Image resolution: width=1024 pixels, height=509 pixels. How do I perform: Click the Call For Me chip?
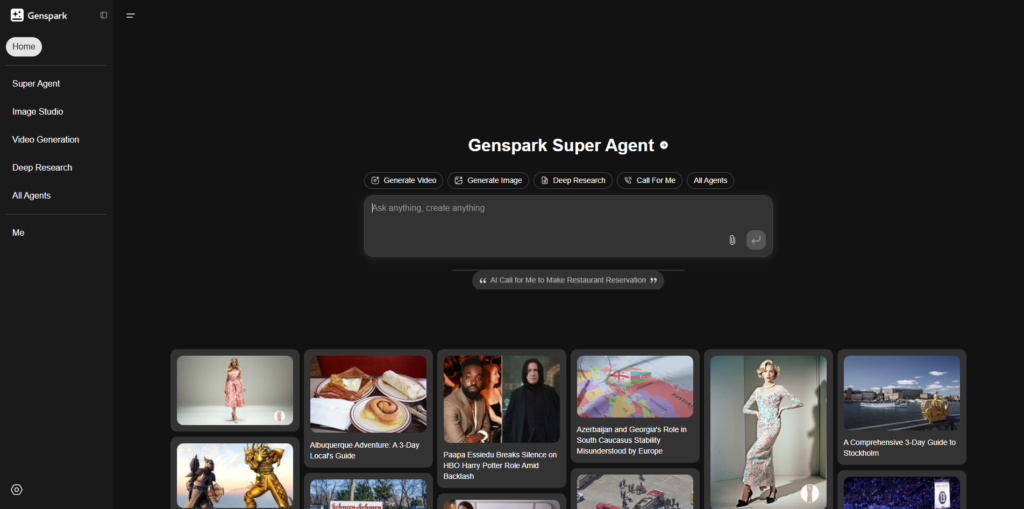pyautogui.click(x=650, y=180)
